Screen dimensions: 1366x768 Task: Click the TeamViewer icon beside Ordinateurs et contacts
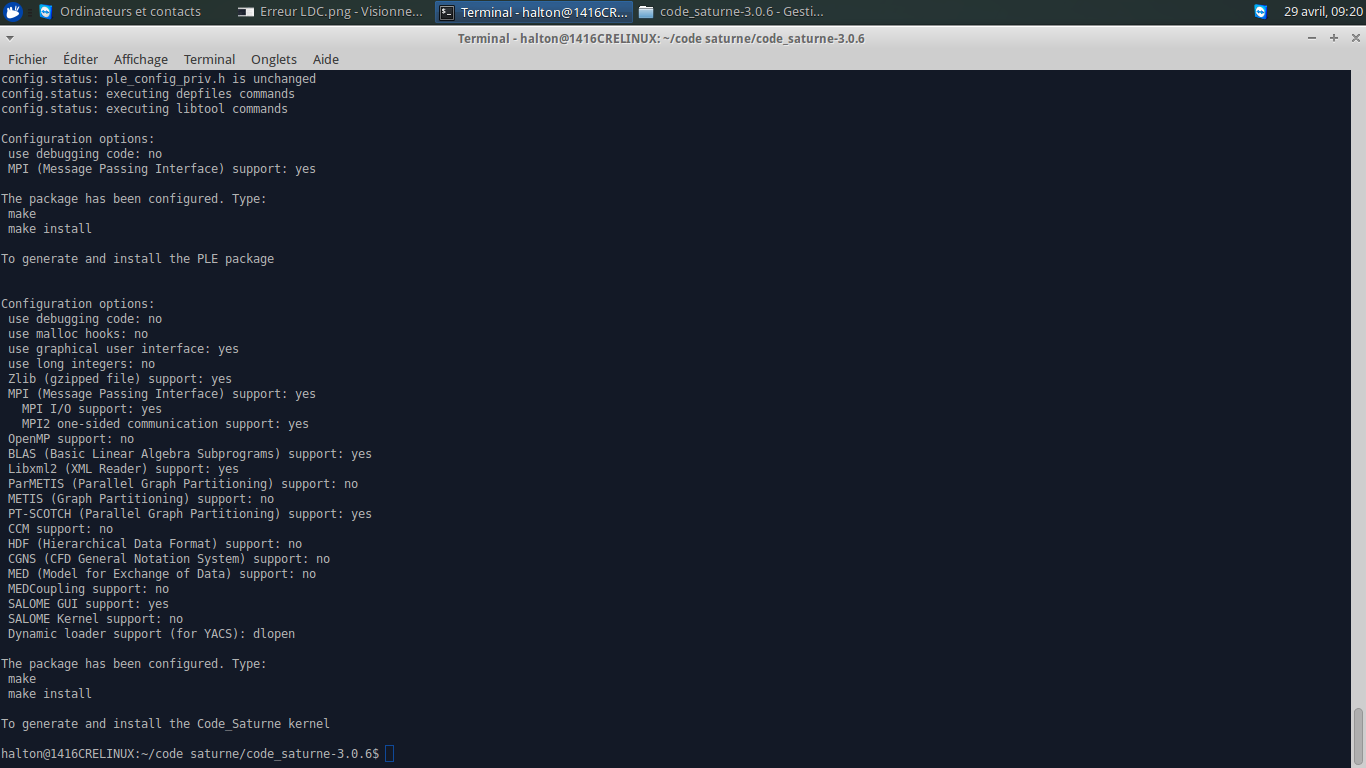[x=45, y=12]
